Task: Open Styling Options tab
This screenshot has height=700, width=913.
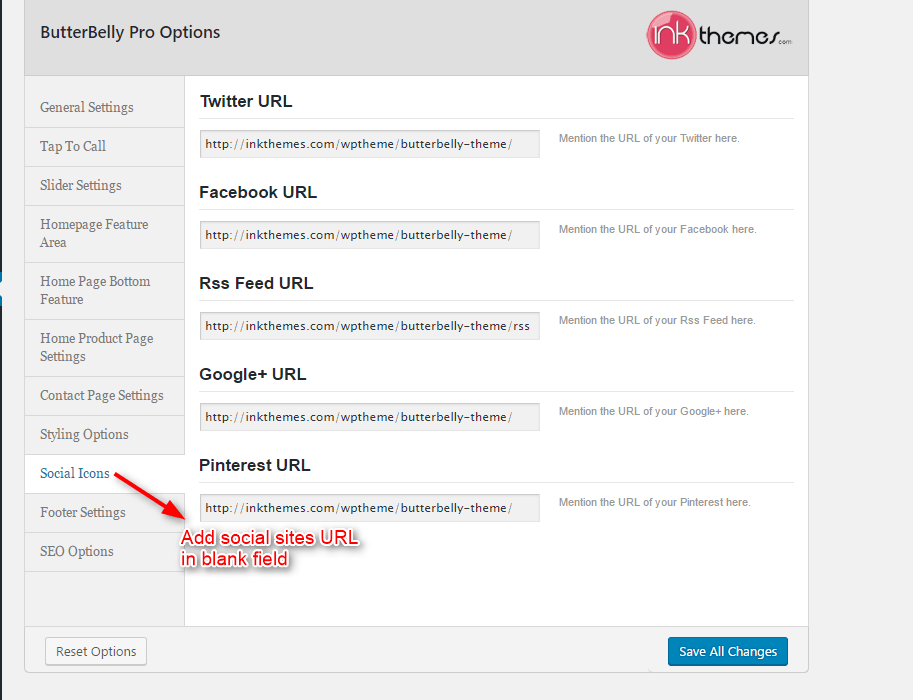Action: pyautogui.click(x=104, y=435)
